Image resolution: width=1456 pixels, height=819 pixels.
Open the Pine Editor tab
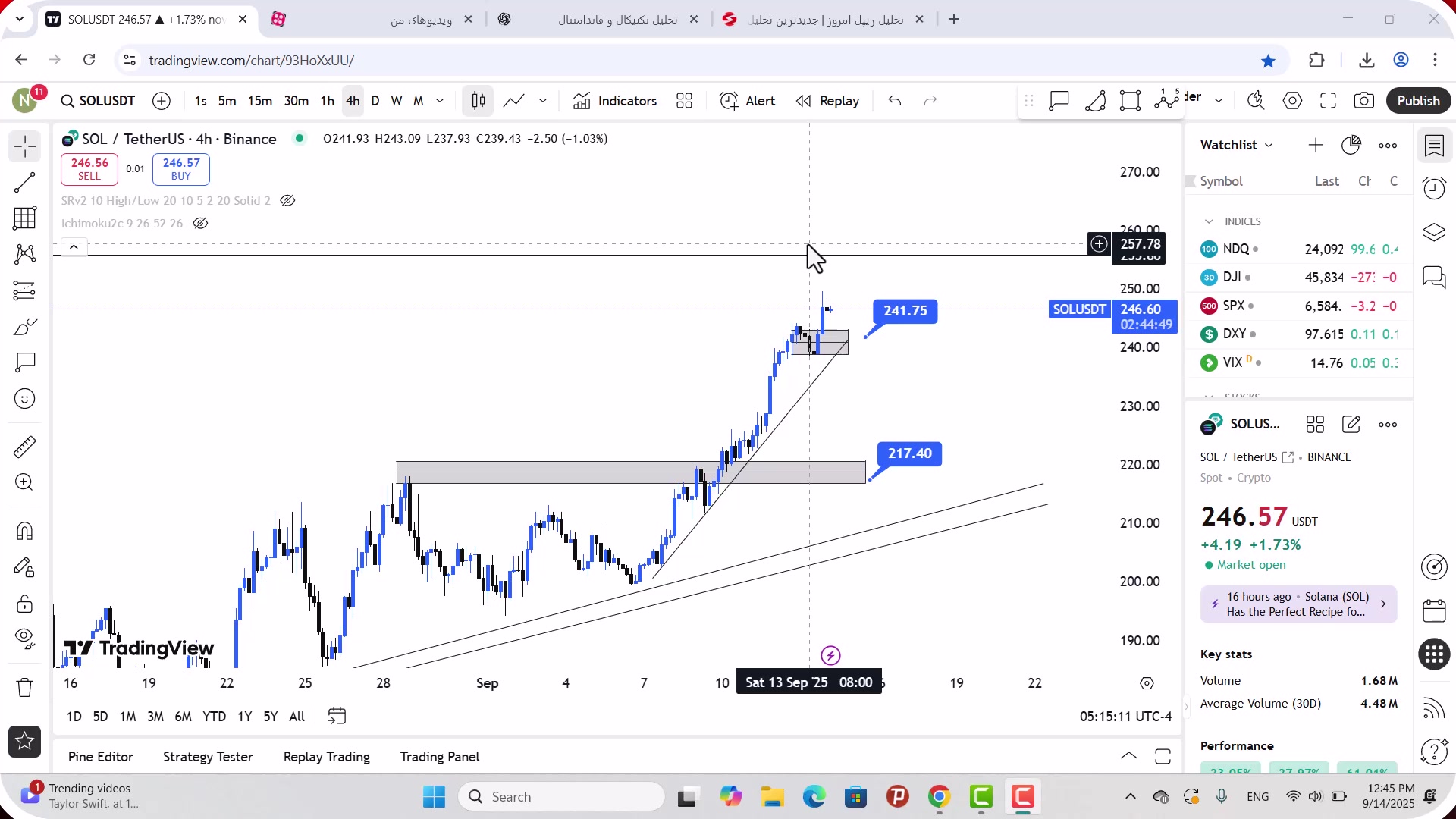100,757
